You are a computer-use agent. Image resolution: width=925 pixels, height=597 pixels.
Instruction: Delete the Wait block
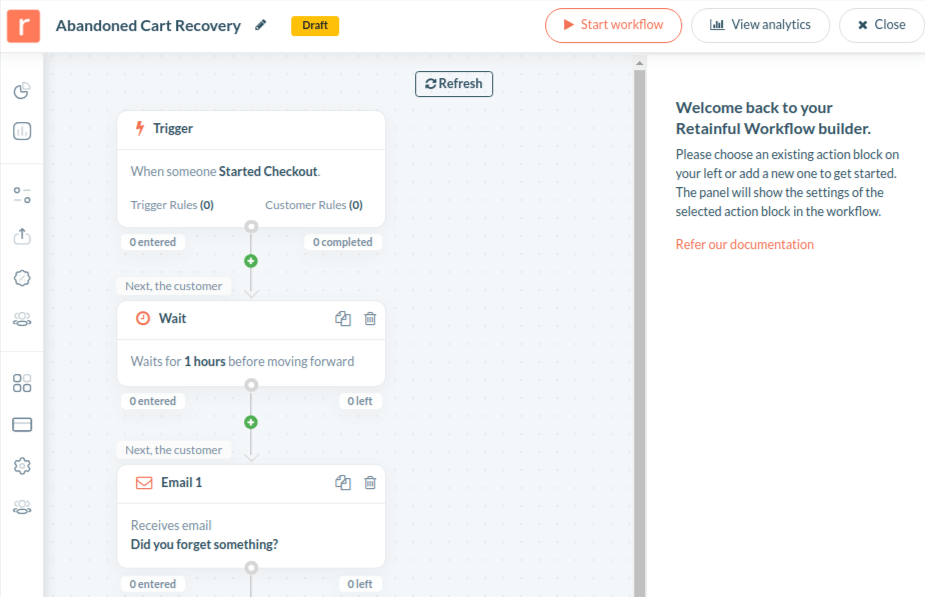click(x=370, y=319)
